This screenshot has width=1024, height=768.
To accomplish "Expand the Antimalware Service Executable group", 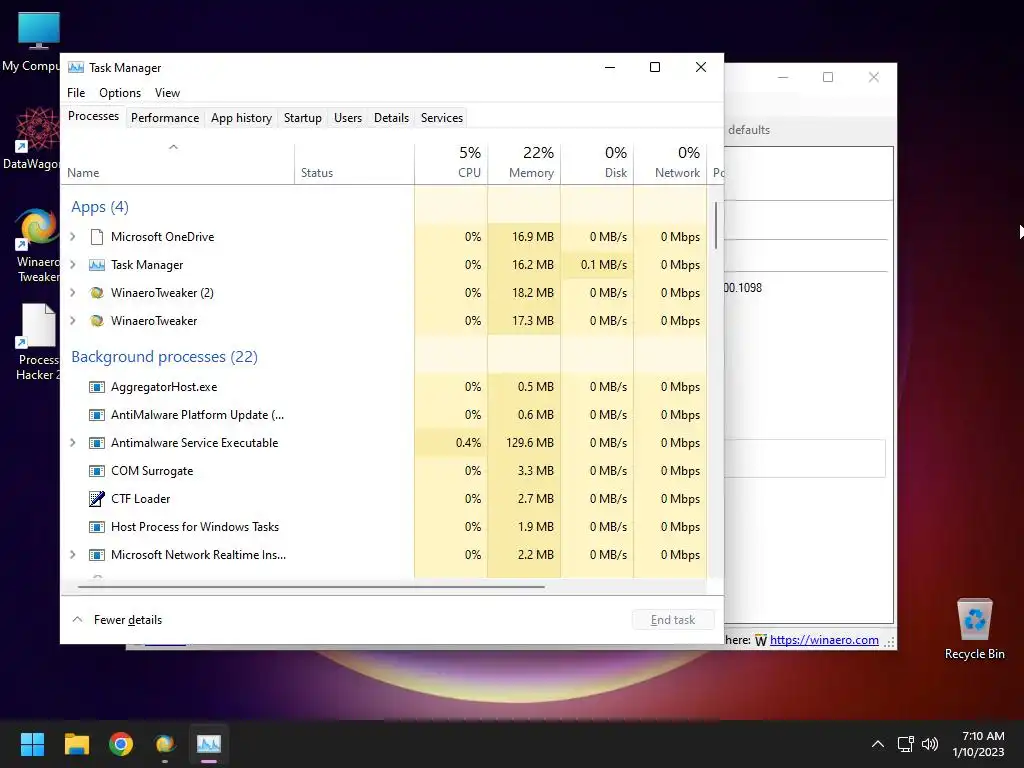I will (73, 443).
